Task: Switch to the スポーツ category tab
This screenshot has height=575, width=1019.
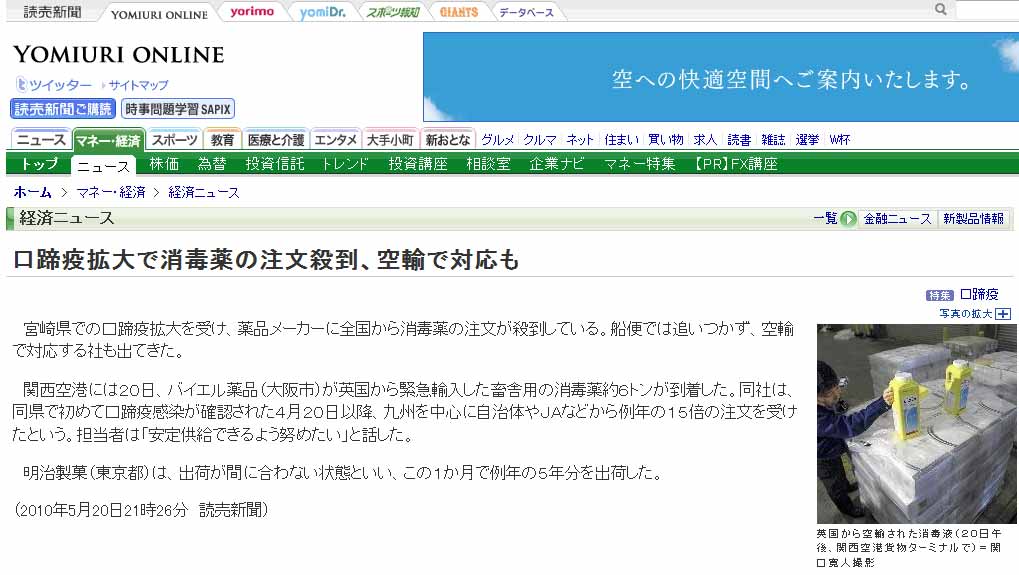Action: click(175, 140)
